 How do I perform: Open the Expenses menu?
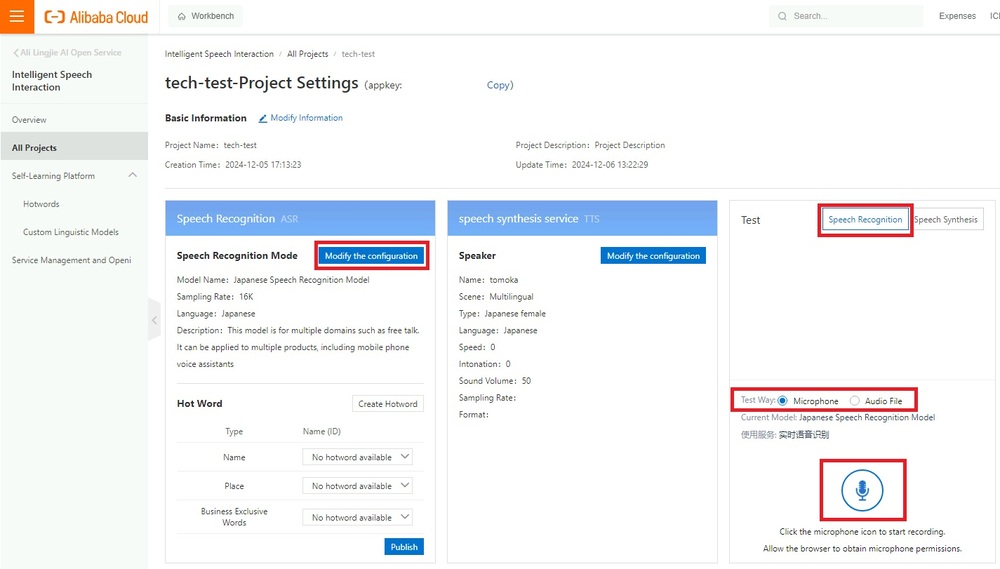957,16
